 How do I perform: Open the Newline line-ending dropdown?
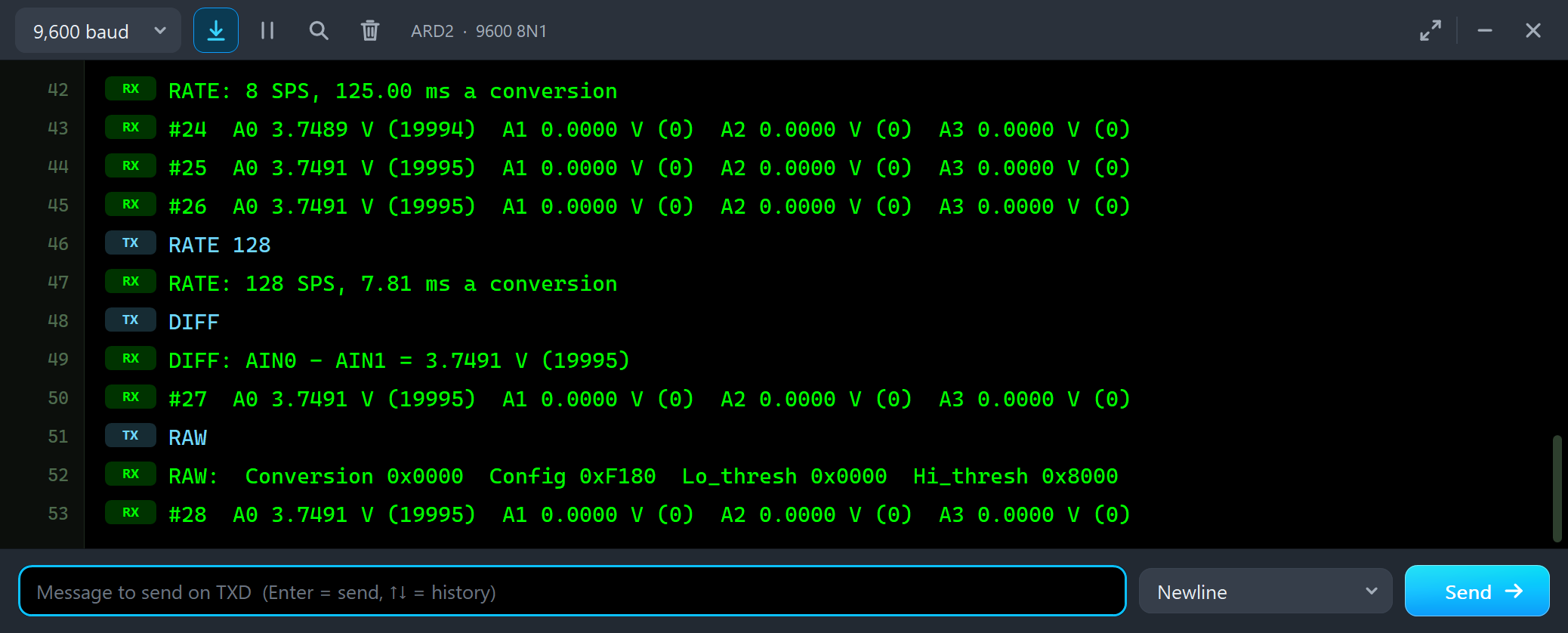[x=1266, y=591]
